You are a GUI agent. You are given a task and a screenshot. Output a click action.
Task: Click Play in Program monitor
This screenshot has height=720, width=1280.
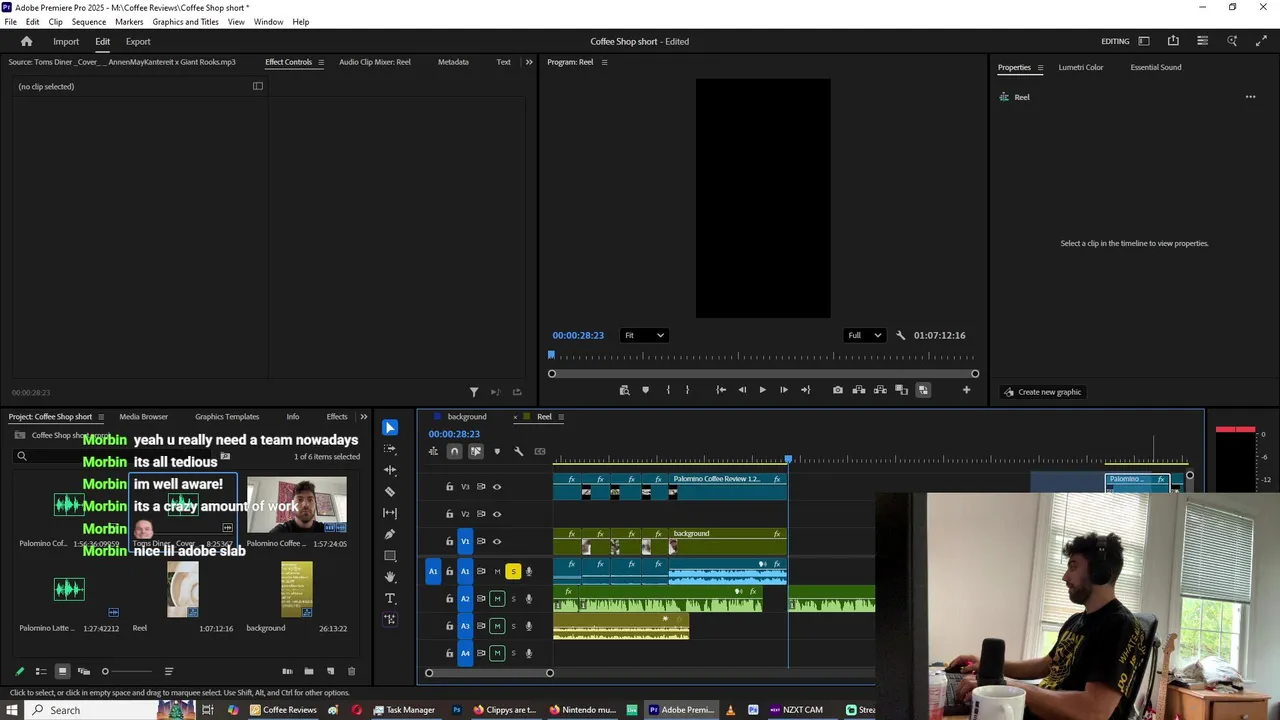[x=762, y=390]
